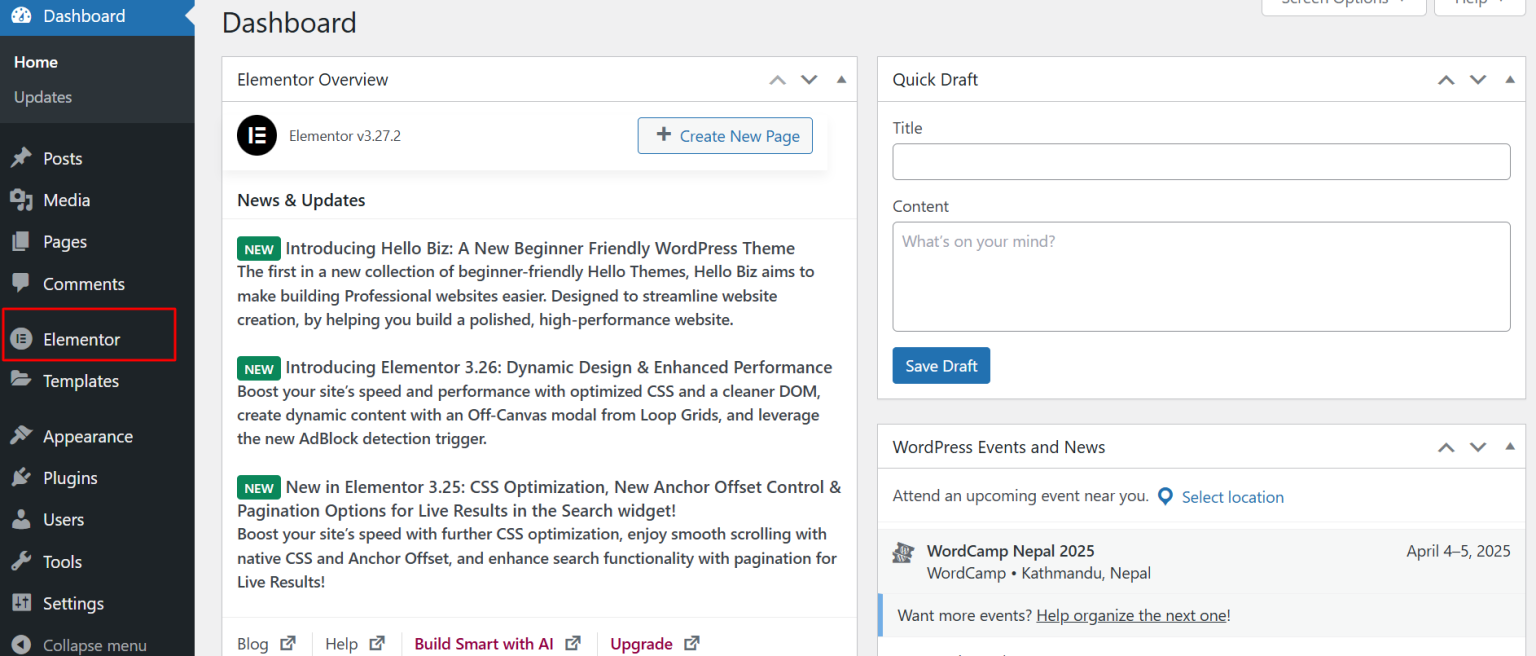Click the Create New Page button
The height and width of the screenshot is (656, 1536).
pos(724,135)
